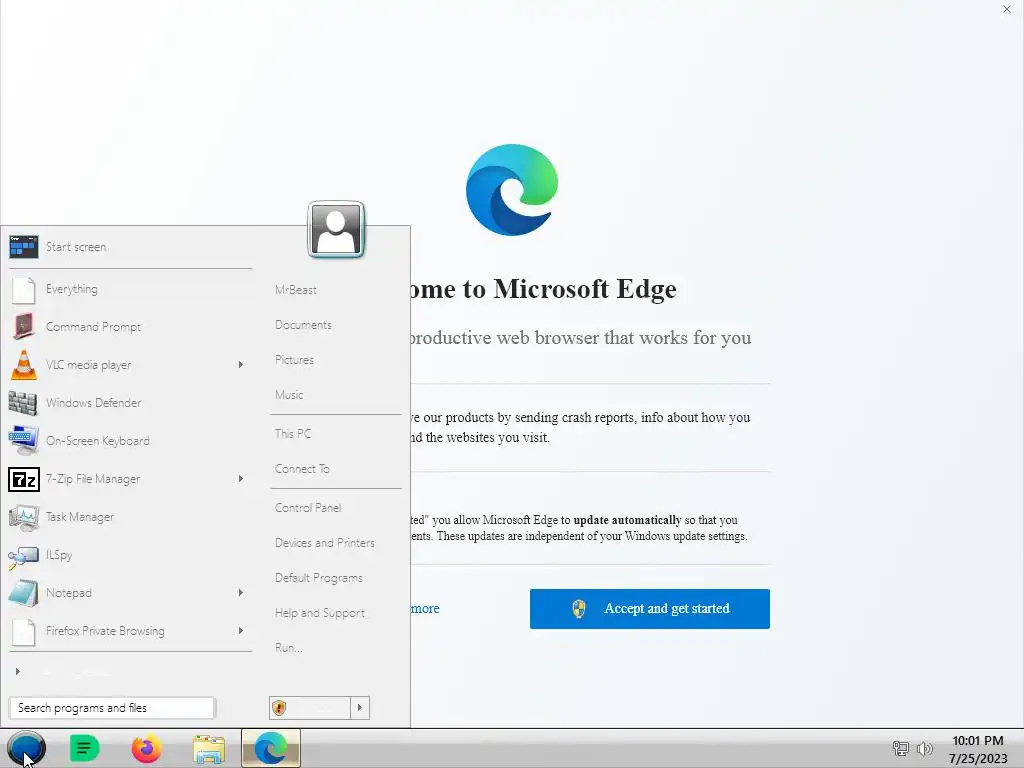Switch to Microsoft Edge taskbar button

[x=271, y=748]
